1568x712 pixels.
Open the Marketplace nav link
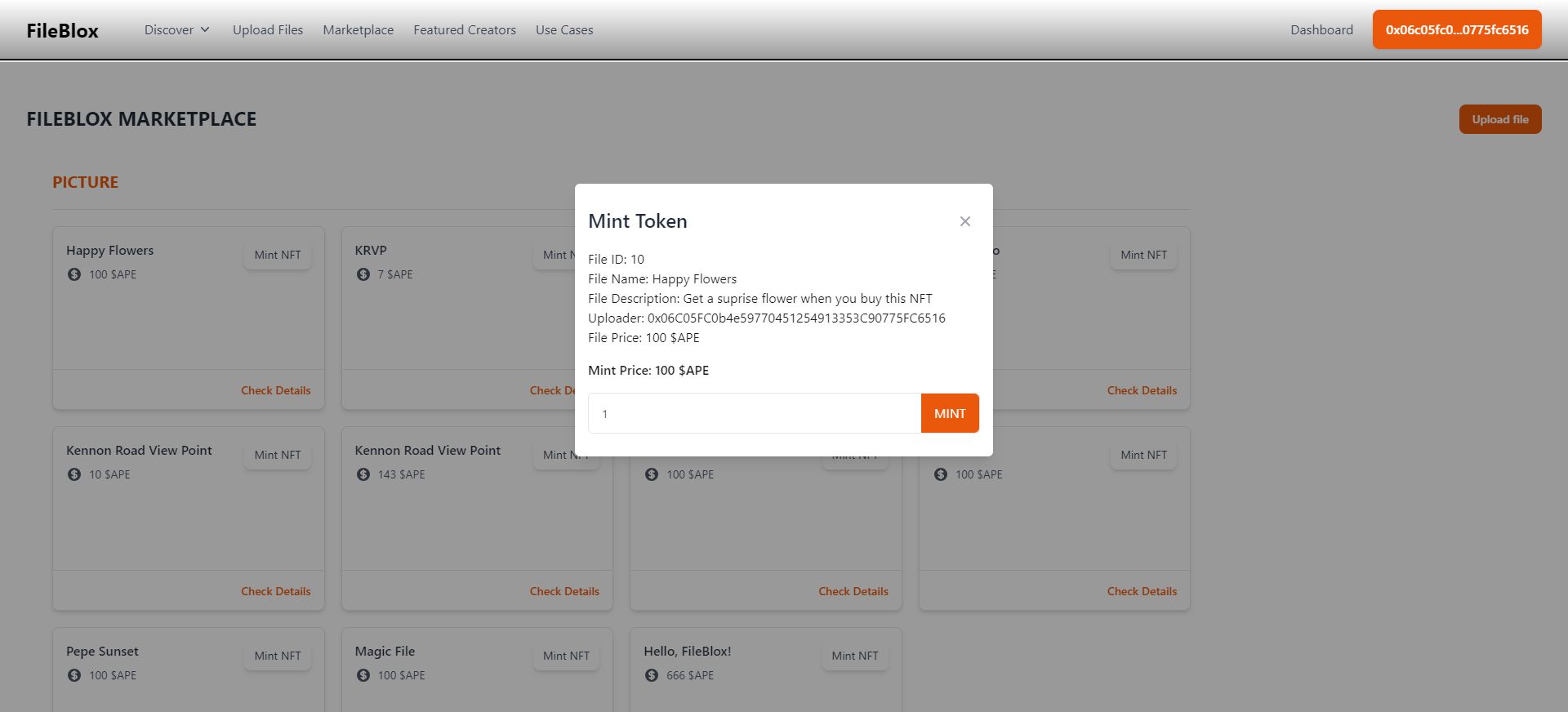[x=358, y=29]
